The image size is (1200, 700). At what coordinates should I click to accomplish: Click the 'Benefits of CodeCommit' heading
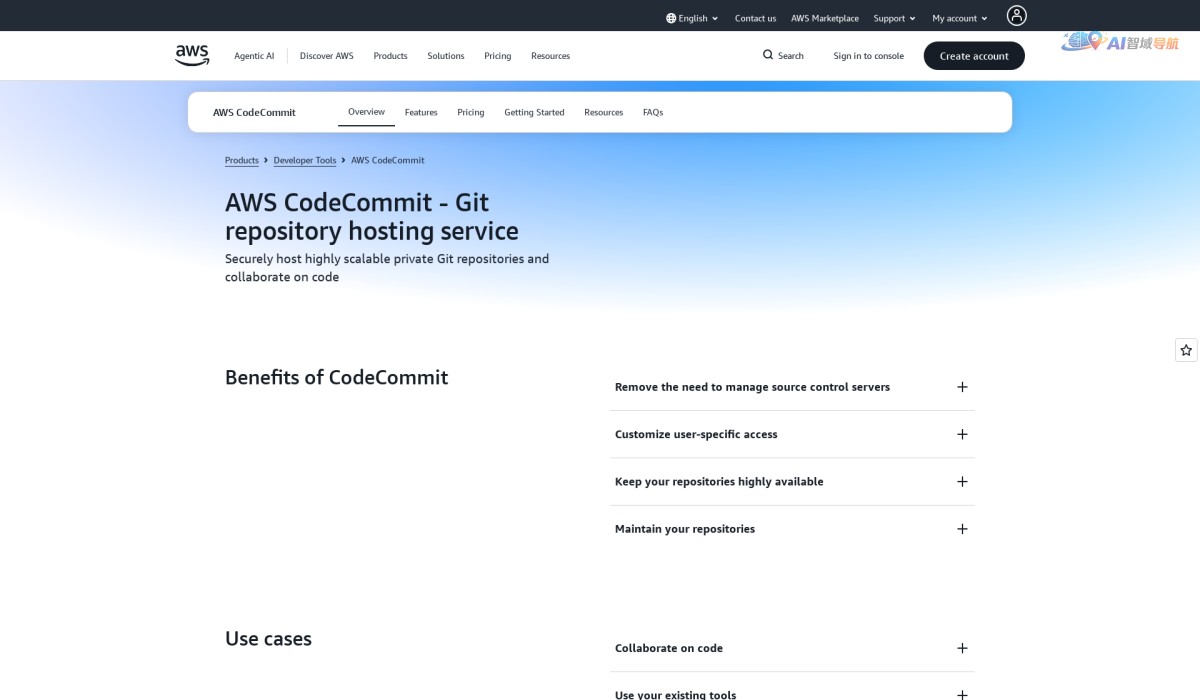pos(337,377)
